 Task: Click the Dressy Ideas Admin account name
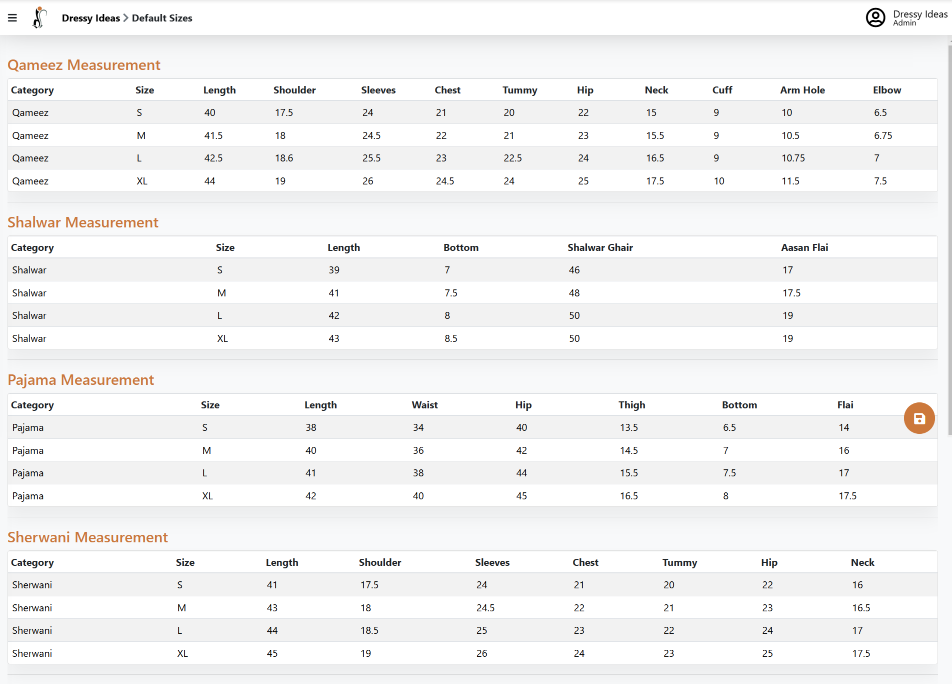(x=919, y=18)
